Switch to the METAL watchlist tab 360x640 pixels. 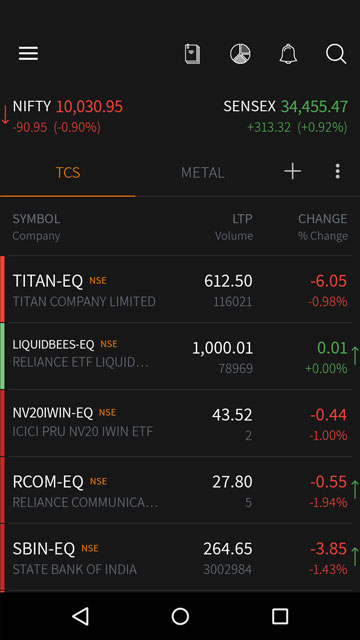click(x=202, y=173)
